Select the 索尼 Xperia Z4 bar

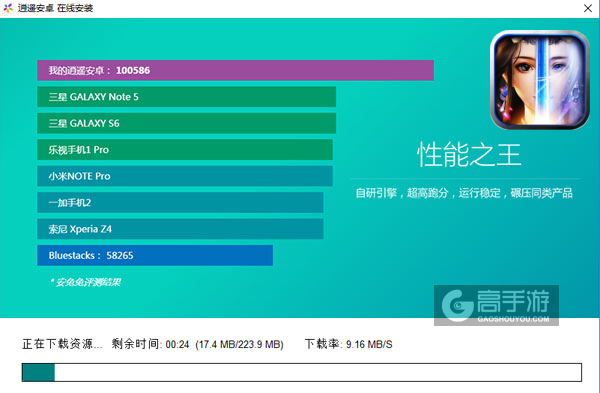(x=180, y=229)
